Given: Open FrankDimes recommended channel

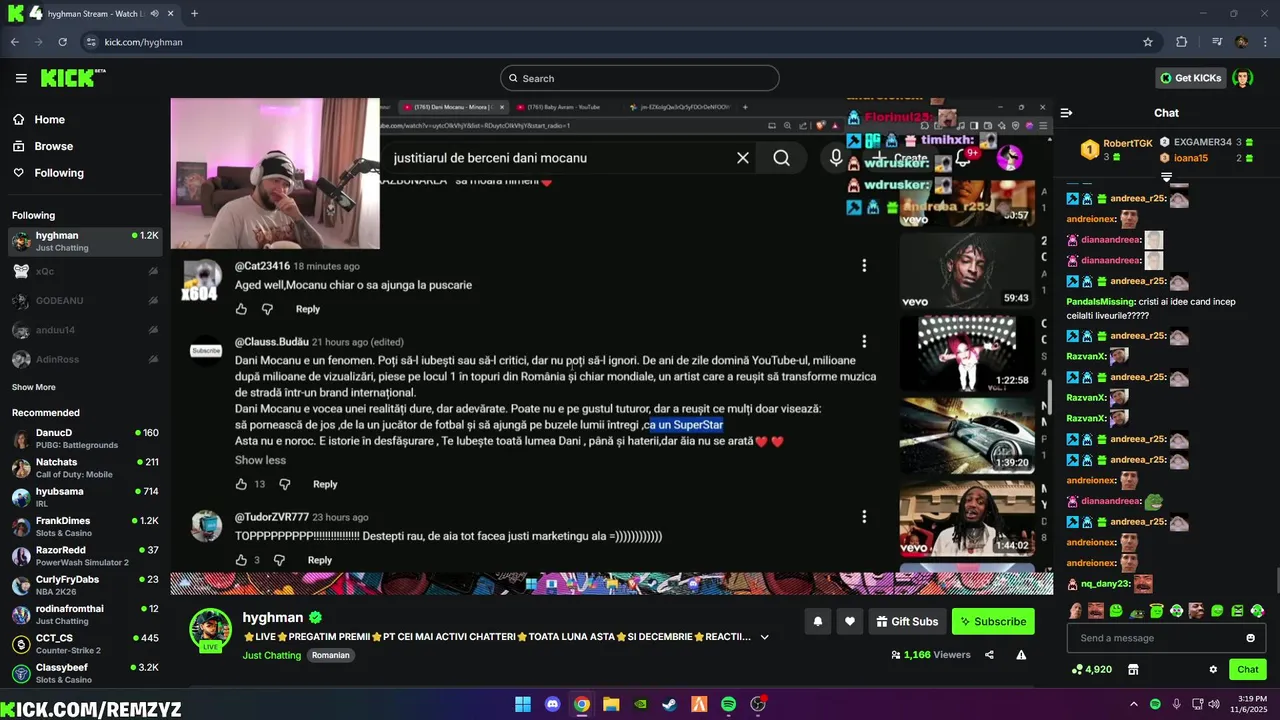Looking at the screenshot, I should click(85, 527).
